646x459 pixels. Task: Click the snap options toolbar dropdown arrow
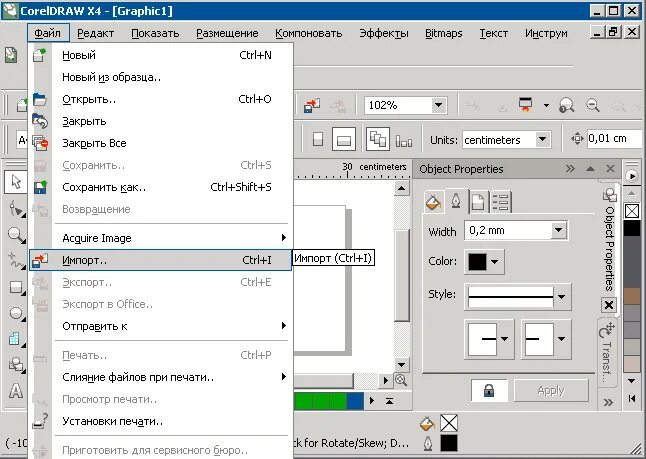pos(546,105)
